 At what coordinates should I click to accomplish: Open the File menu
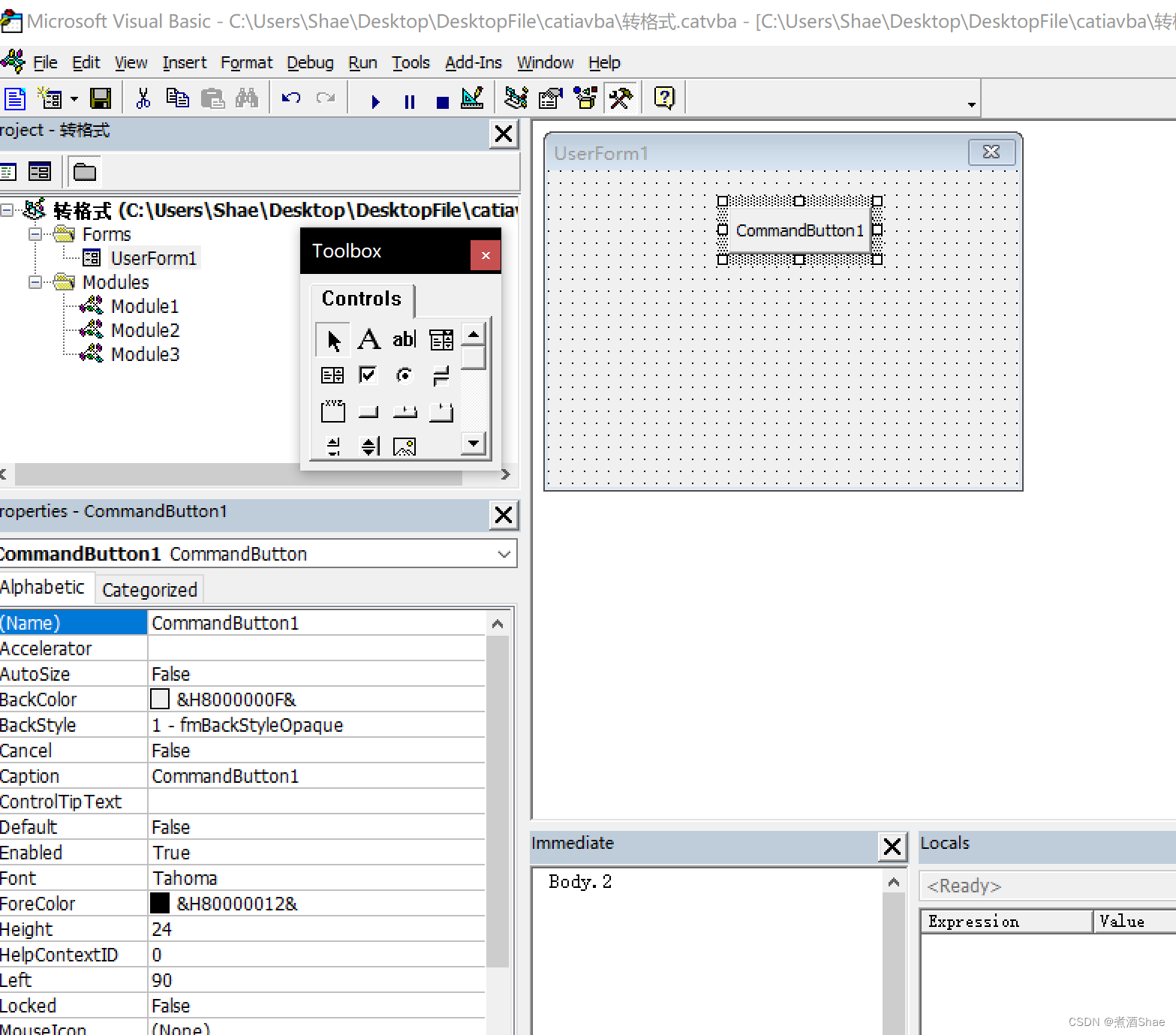tap(45, 62)
